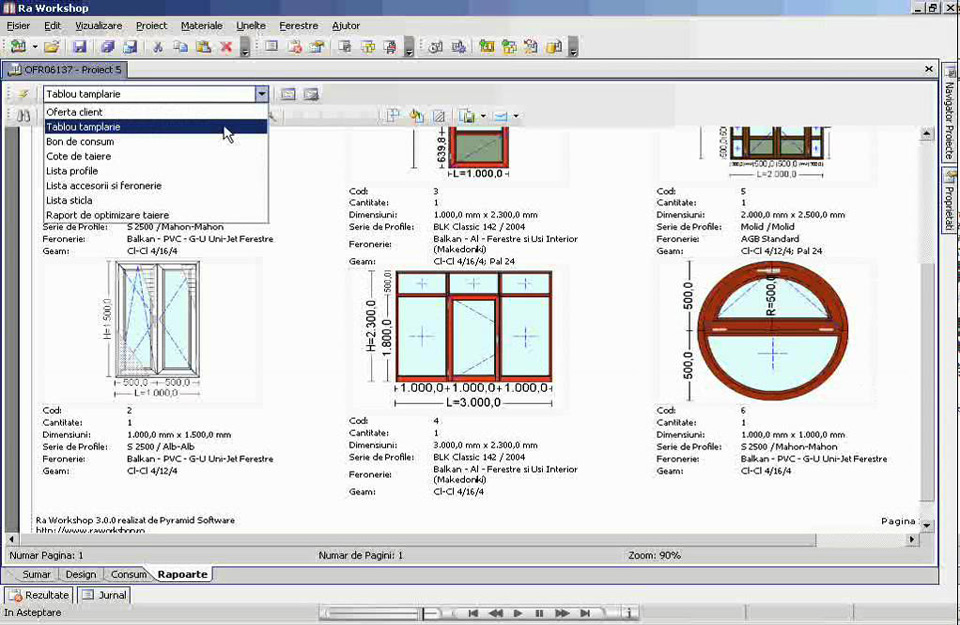The height and width of the screenshot is (625, 960).
Task: Open dropdown arrow next to export icon
Action: point(483,116)
